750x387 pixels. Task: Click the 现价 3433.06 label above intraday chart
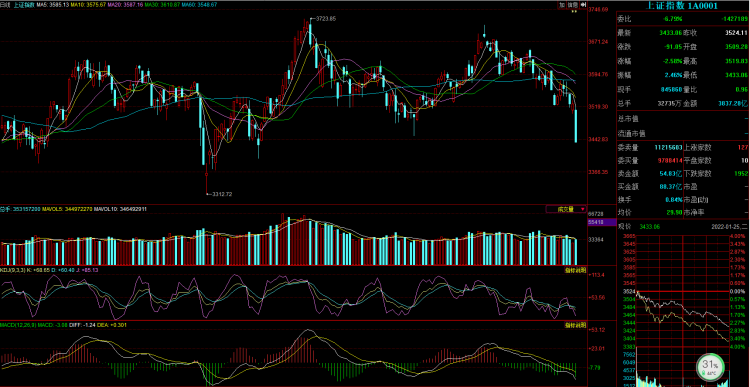tap(639, 226)
